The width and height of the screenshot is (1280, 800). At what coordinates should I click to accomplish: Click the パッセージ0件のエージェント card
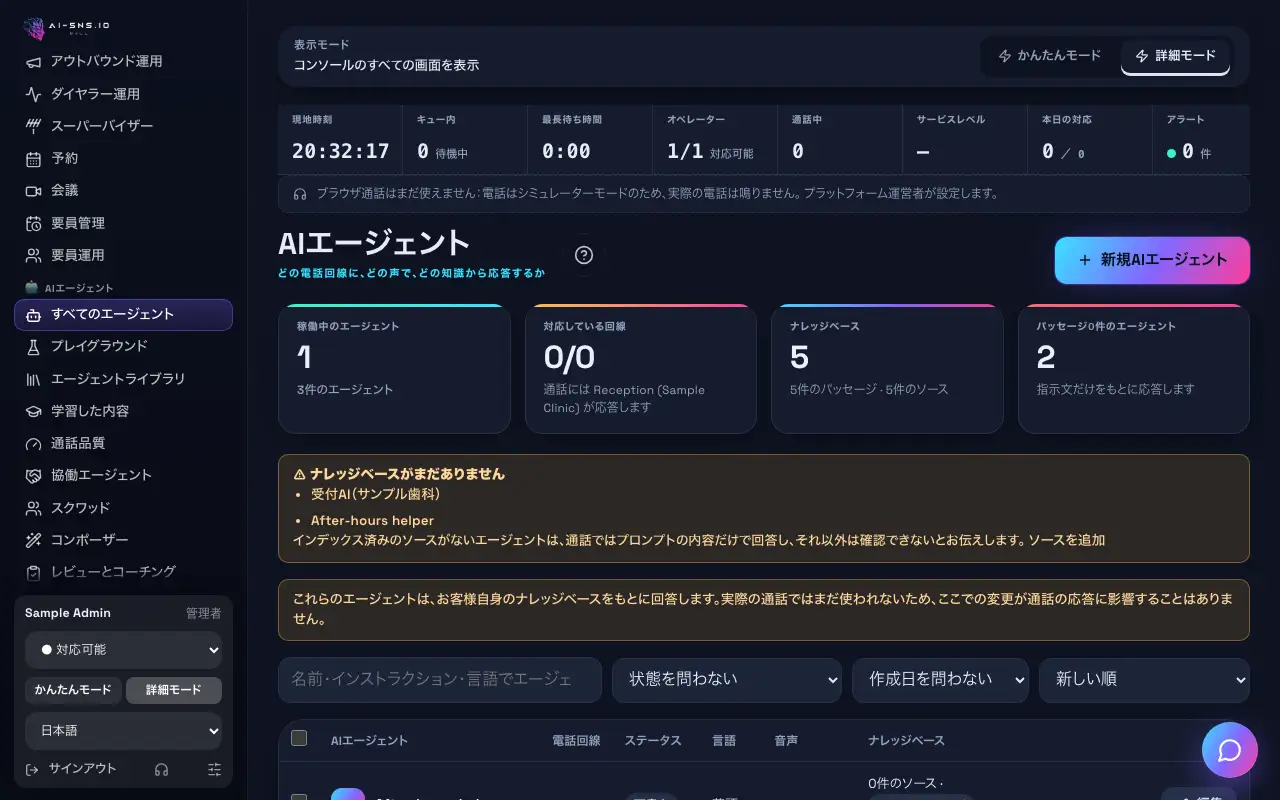(1134, 369)
